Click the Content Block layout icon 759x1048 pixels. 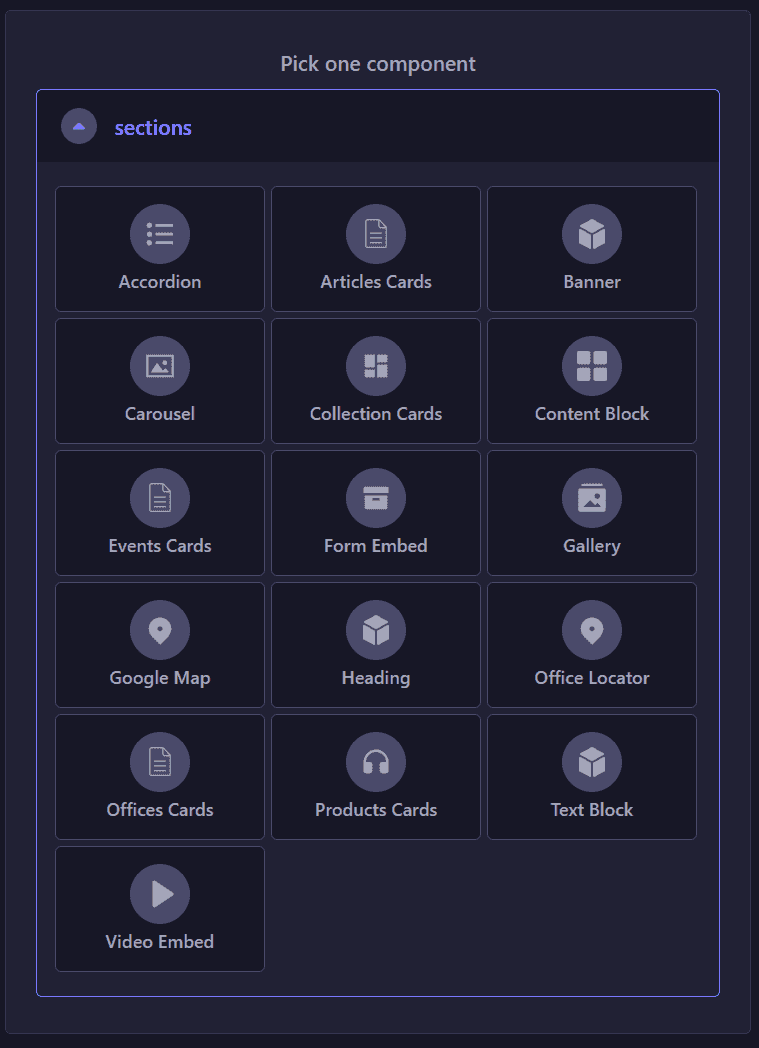[591, 365]
